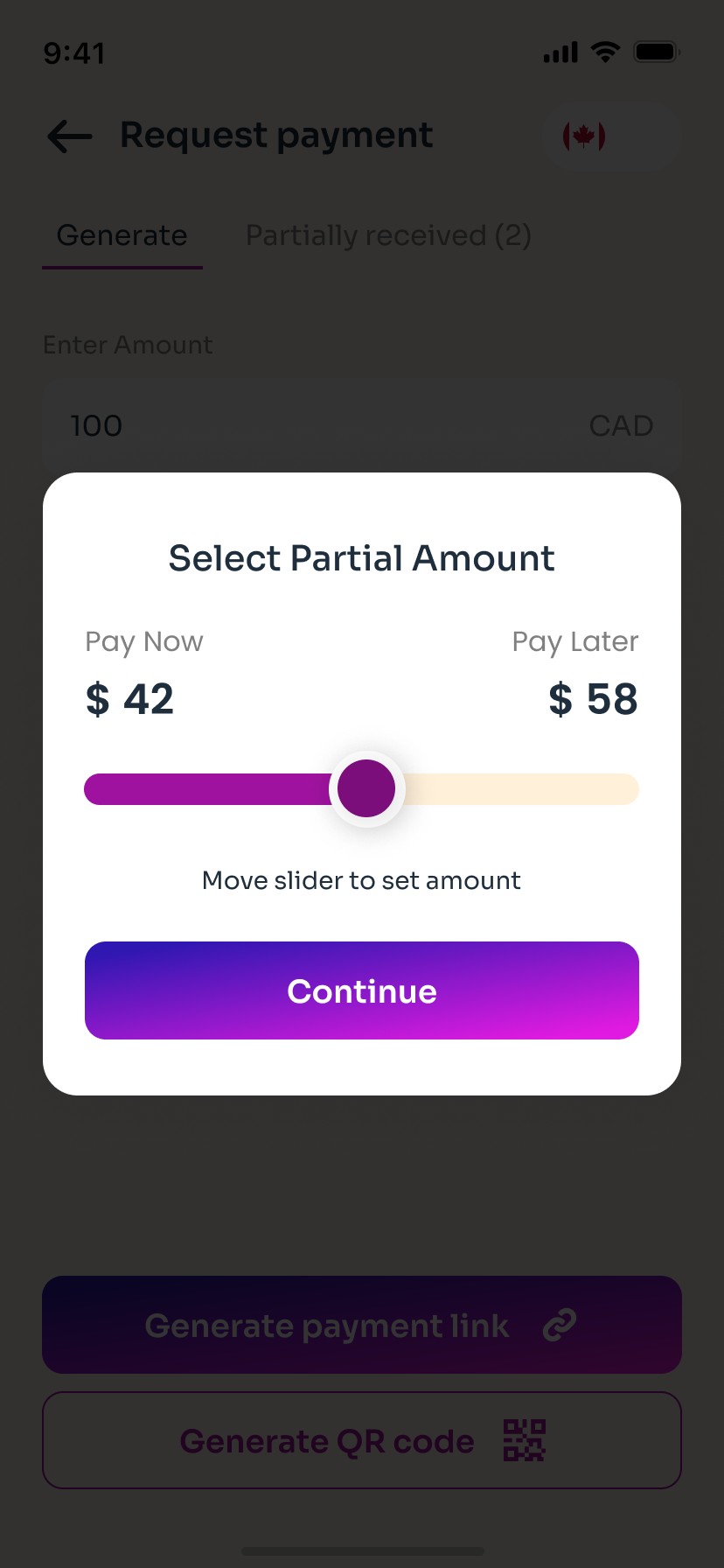Click Generate QR code button
This screenshot has height=1568, width=724.
(362, 1440)
